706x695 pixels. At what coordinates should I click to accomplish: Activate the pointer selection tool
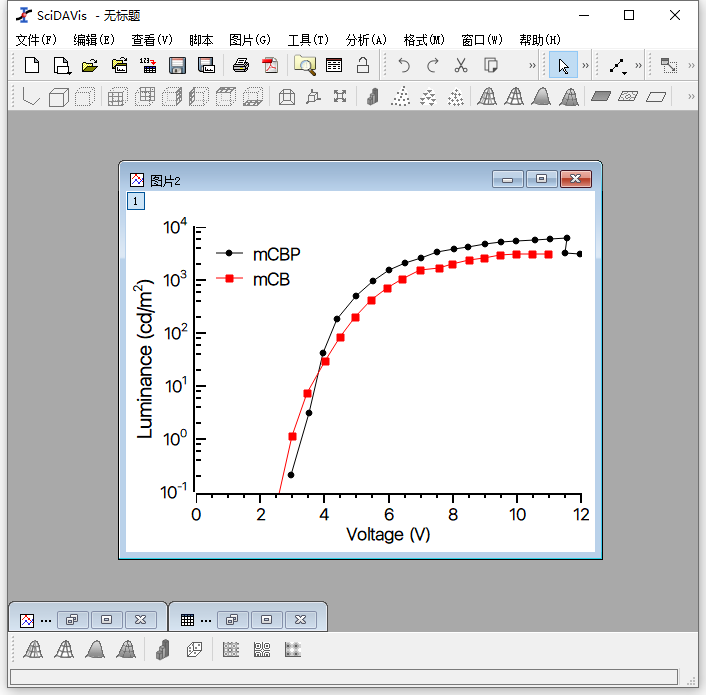[x=563, y=66]
